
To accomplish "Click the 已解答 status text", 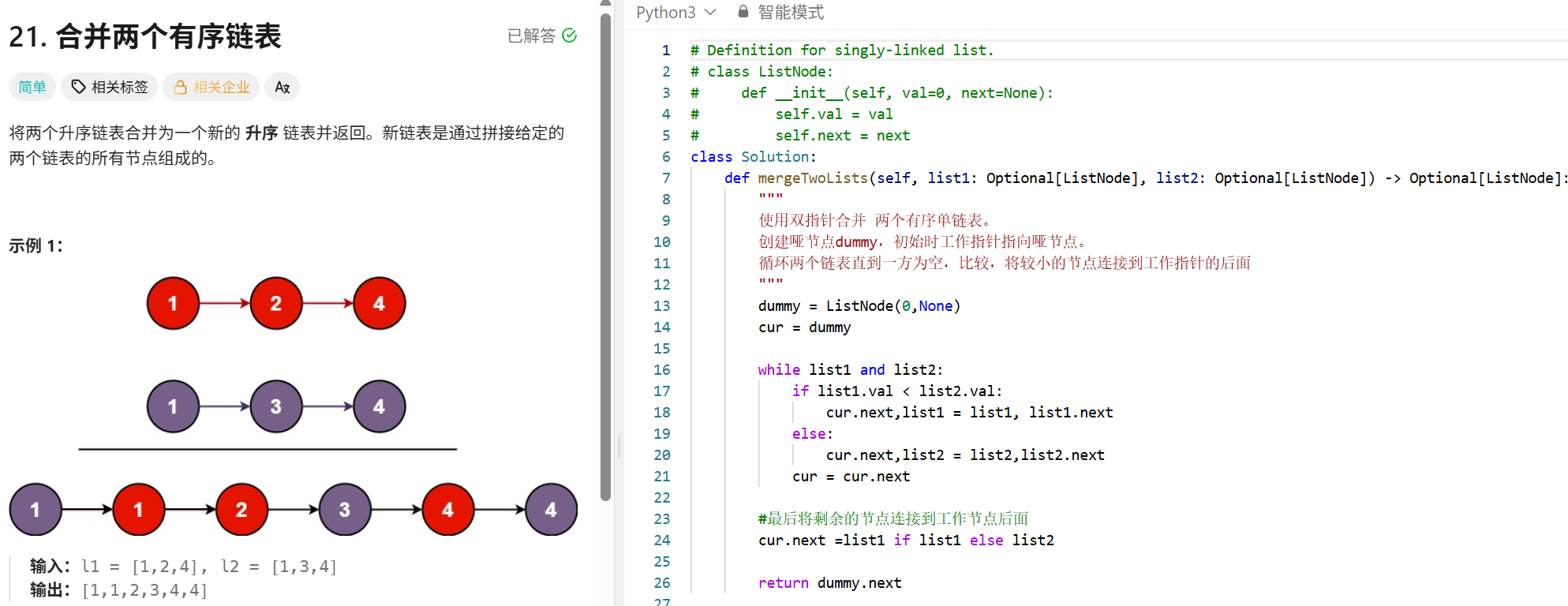I will click(x=531, y=36).
